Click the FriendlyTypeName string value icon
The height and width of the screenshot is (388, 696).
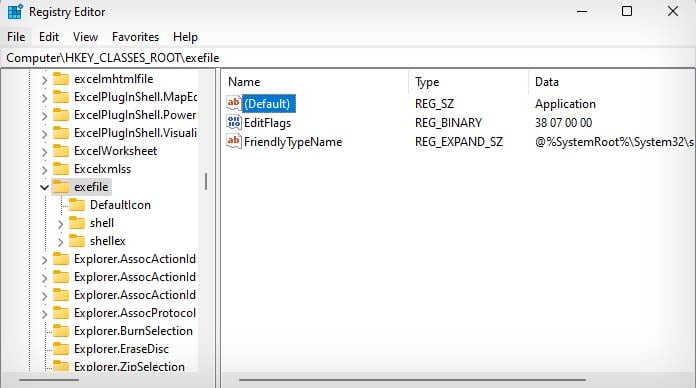pyautogui.click(x=233, y=141)
